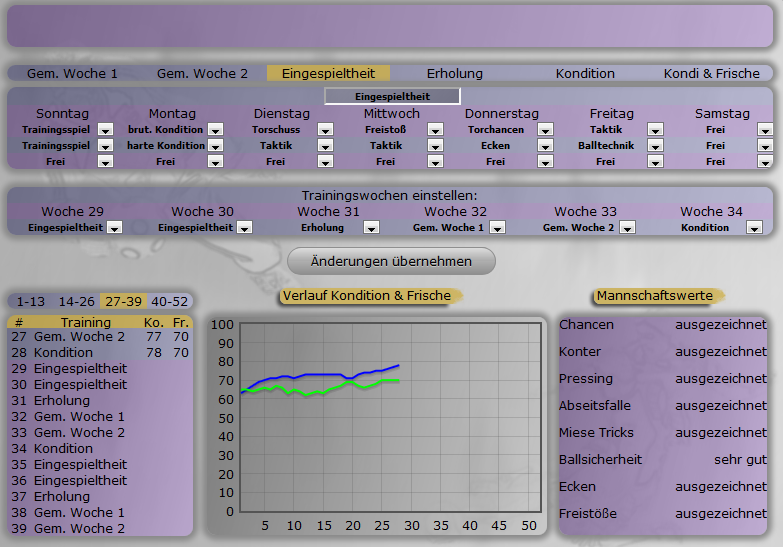Image resolution: width=783 pixels, height=547 pixels.
Task: Select week 14-26 range
Action: pos(76,301)
